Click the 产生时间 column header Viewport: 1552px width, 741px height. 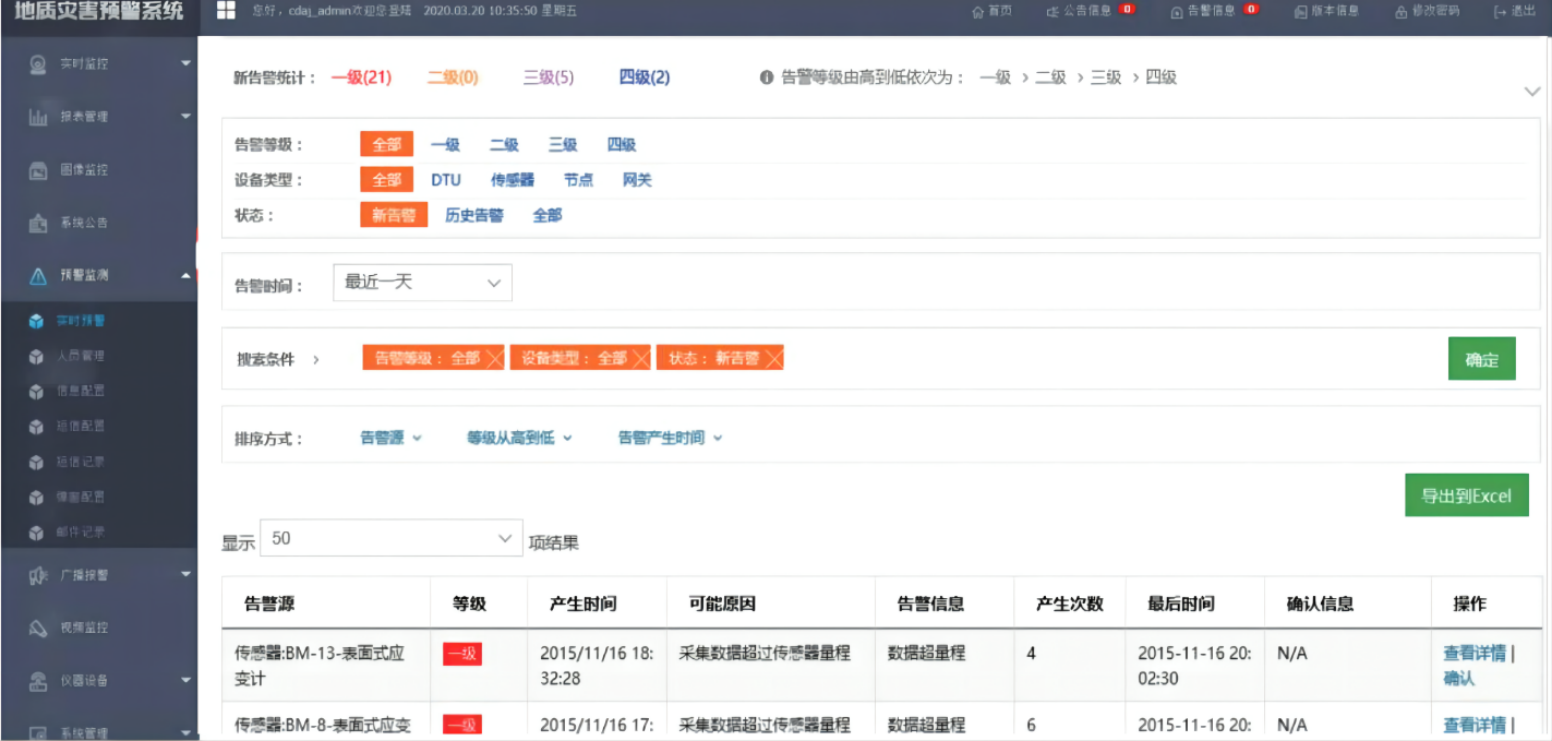583,604
